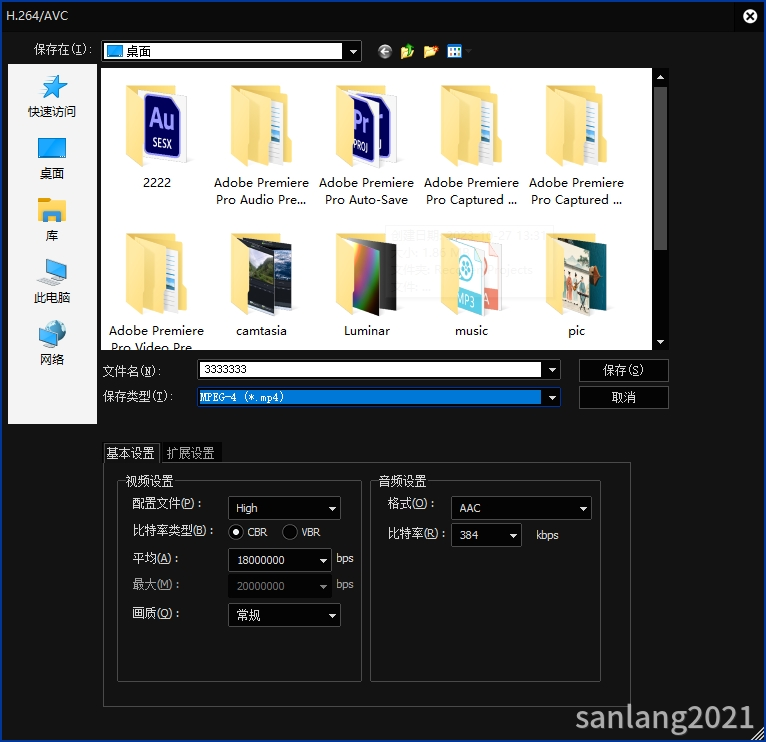
Task: Select the music folder
Action: [x=471, y=285]
